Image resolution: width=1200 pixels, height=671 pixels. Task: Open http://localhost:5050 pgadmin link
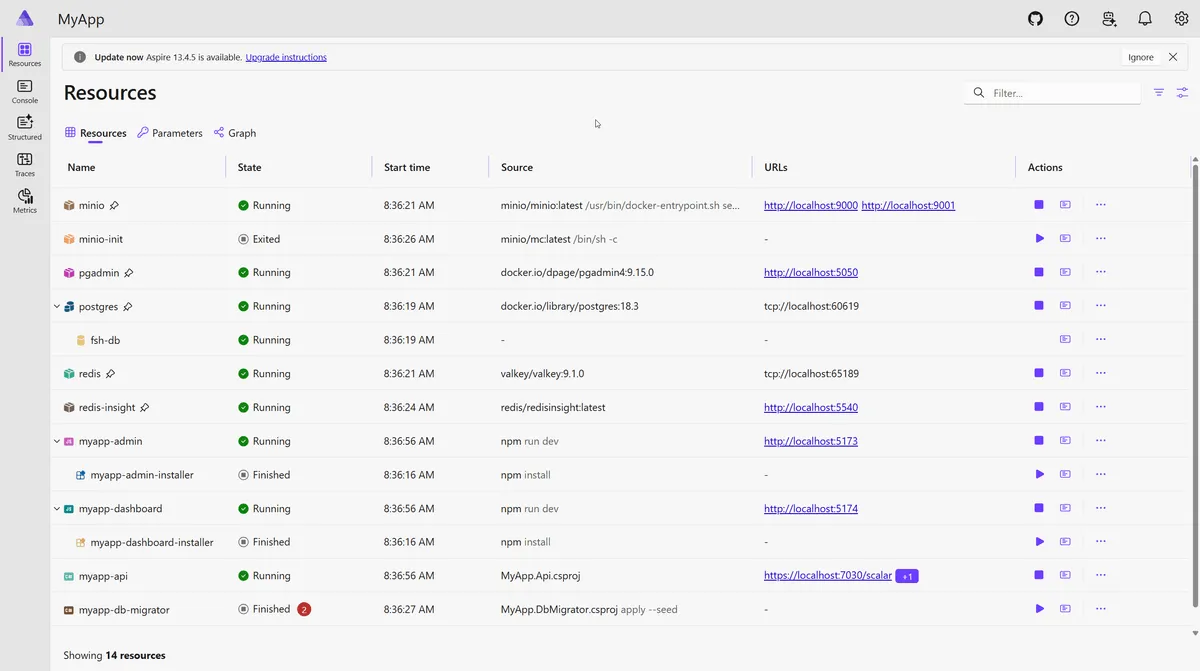coord(811,272)
